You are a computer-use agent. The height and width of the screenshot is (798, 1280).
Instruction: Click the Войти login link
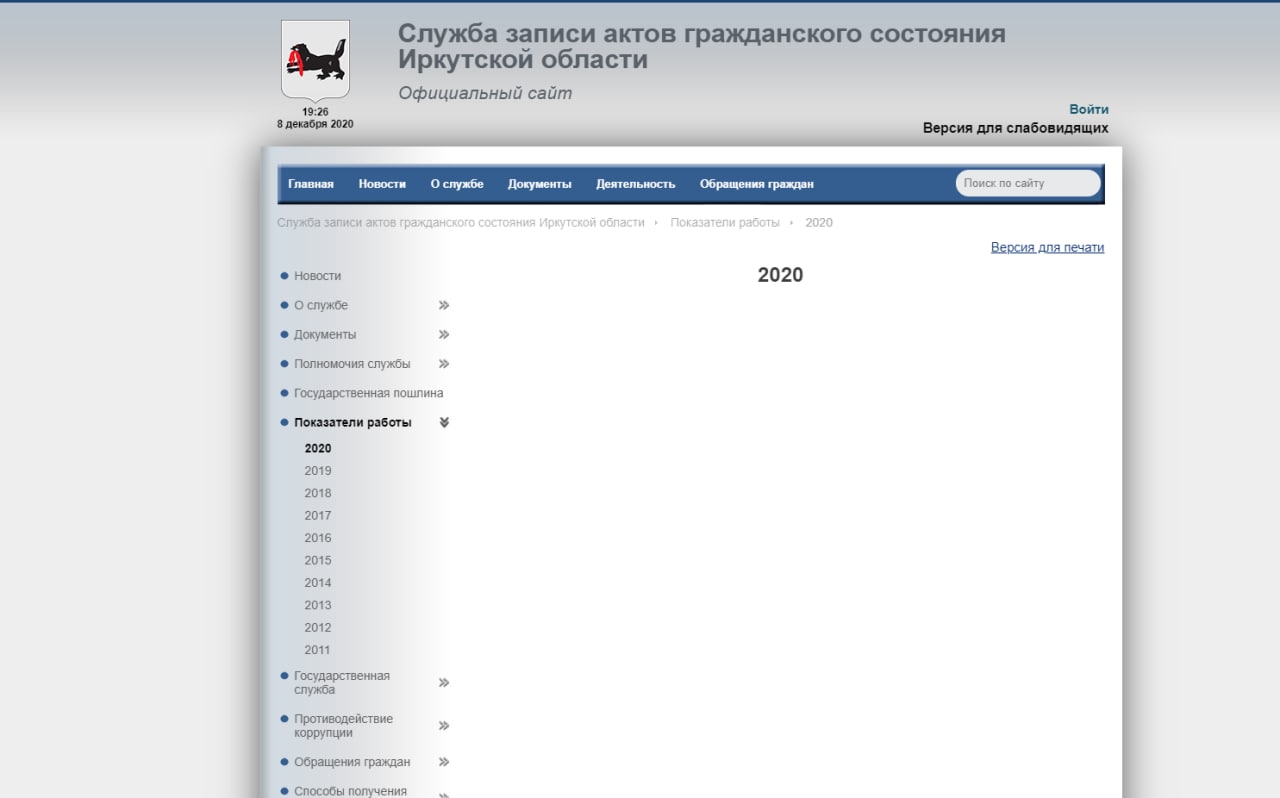click(1089, 109)
